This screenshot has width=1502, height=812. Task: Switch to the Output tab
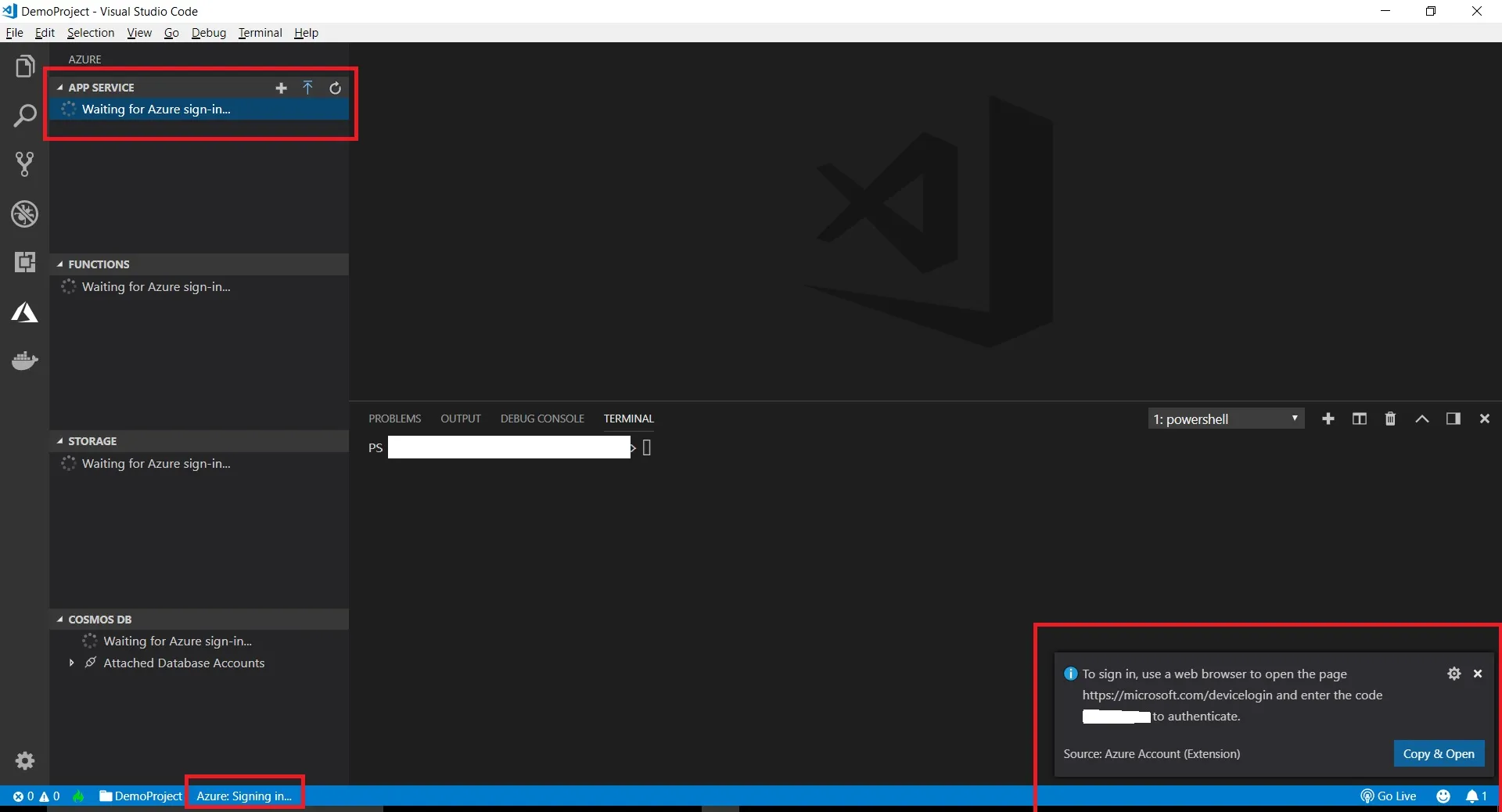click(461, 419)
